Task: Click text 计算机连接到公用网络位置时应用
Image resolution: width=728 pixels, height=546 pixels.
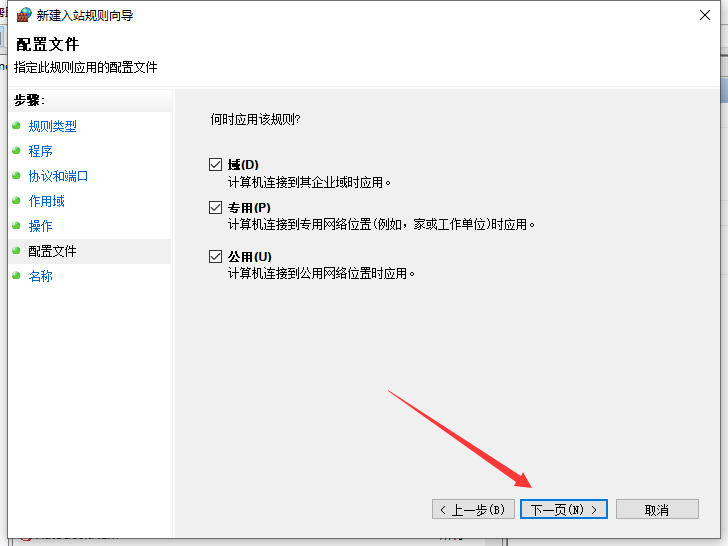Action: click(x=321, y=273)
